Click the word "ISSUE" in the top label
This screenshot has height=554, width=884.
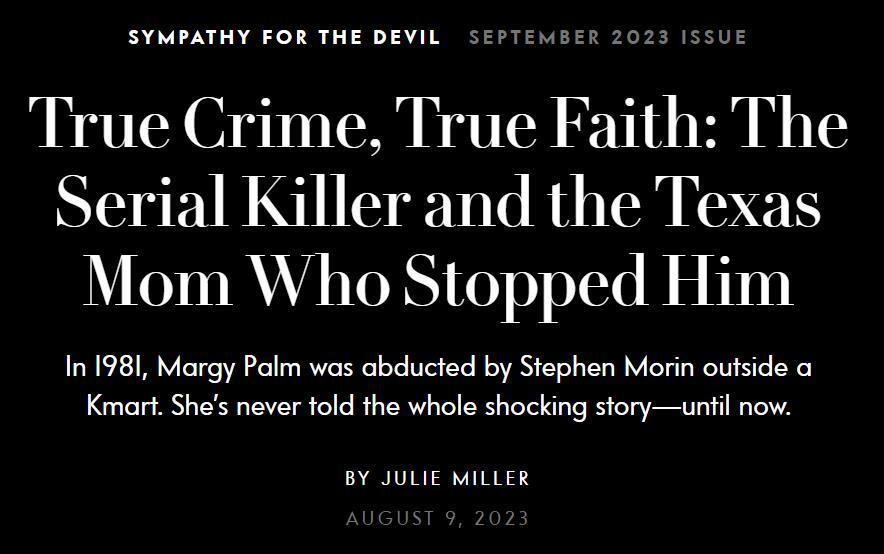coord(713,38)
